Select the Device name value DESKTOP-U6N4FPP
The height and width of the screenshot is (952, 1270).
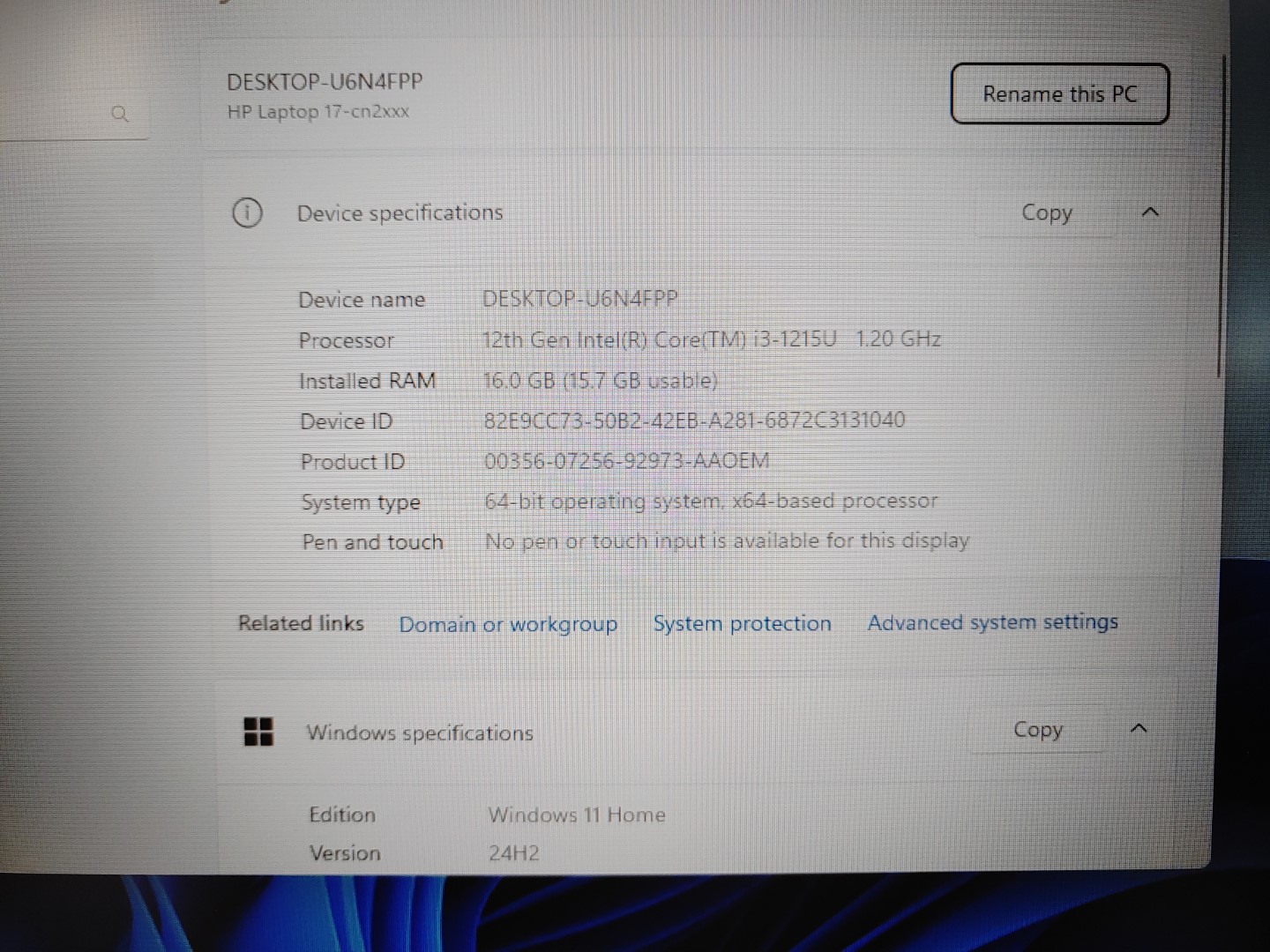[x=579, y=299]
